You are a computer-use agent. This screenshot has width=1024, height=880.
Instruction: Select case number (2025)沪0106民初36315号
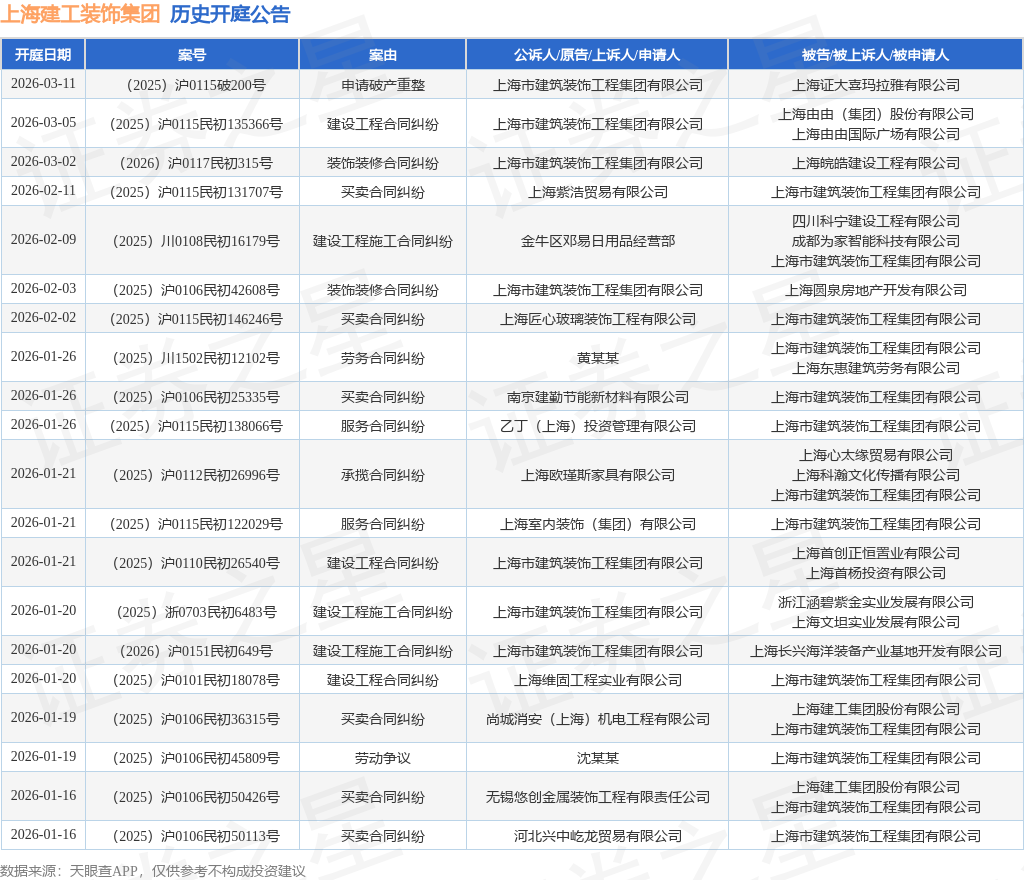(196, 719)
